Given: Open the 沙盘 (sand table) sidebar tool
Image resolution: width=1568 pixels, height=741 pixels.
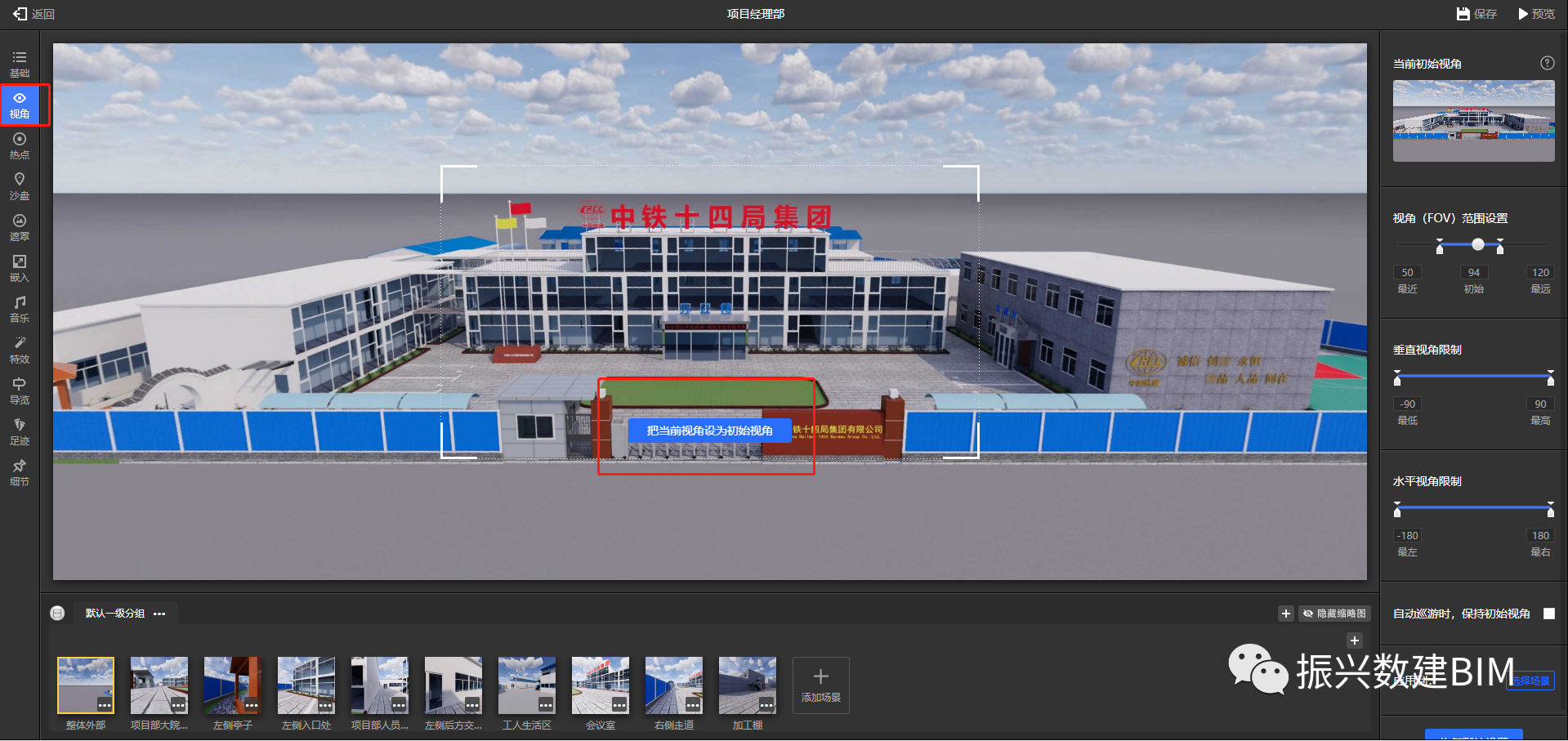Looking at the screenshot, I should click(x=20, y=186).
